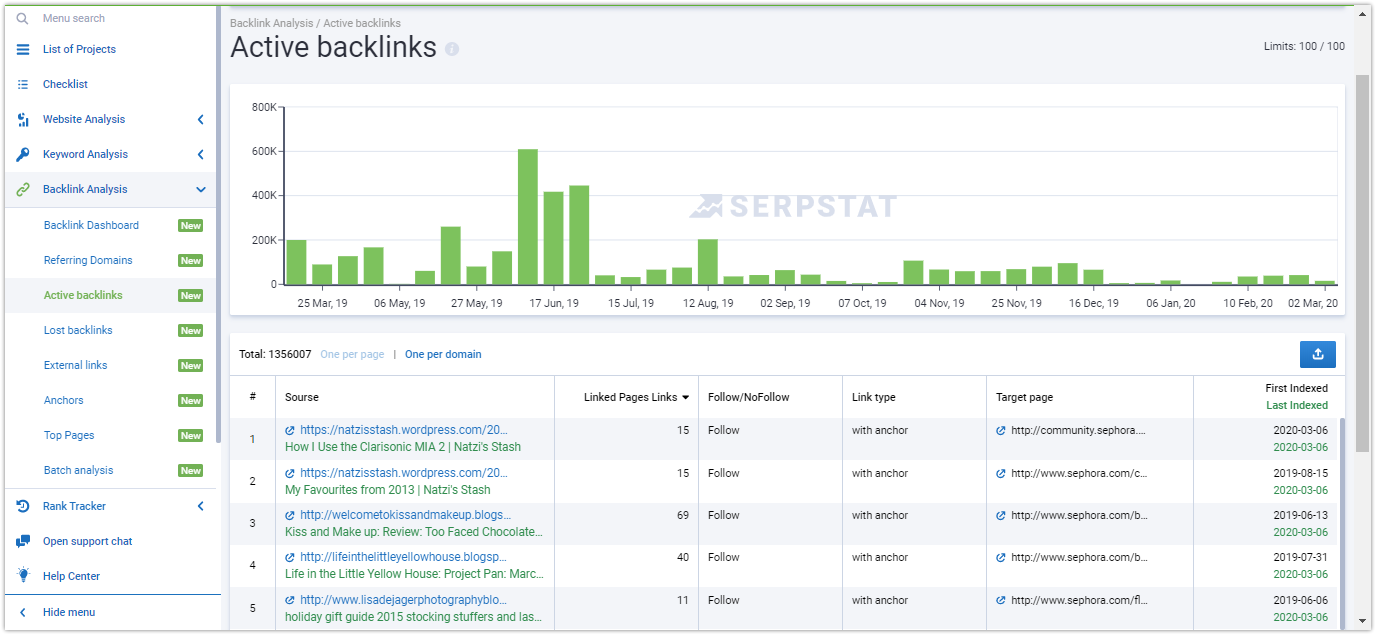
Task: Click the Hide menu collapse arrow
Action: pyautogui.click(x=23, y=612)
